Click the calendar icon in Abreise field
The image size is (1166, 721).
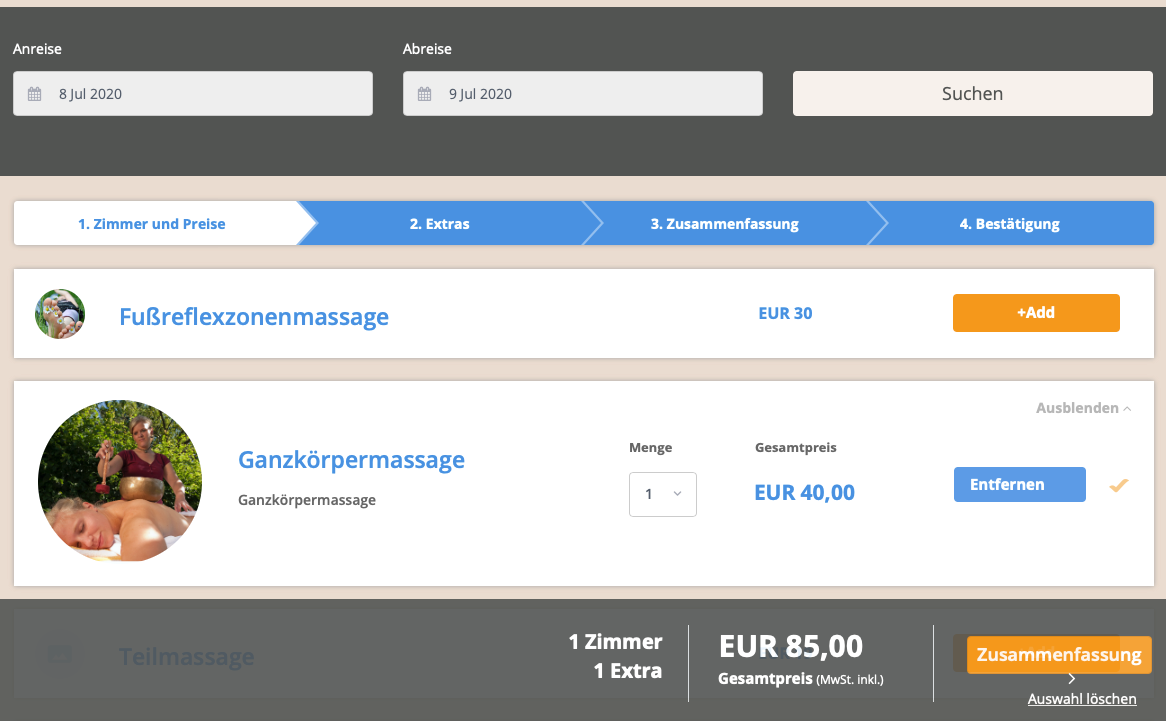[424, 94]
